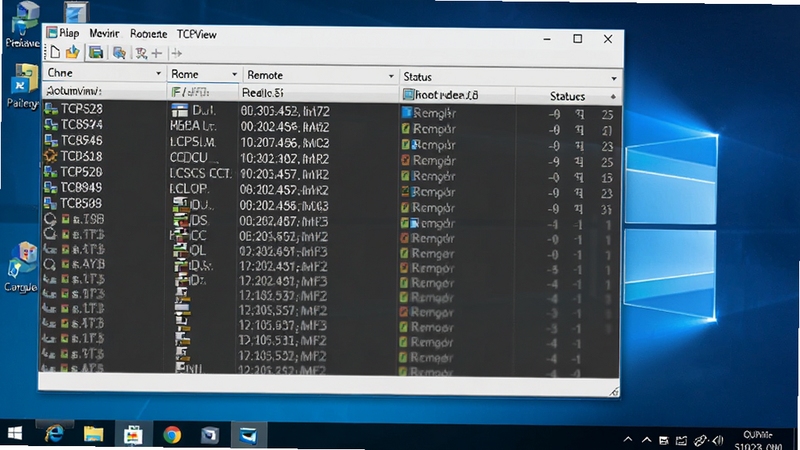
Task: Click the new document toolbar icon
Action: (55, 53)
